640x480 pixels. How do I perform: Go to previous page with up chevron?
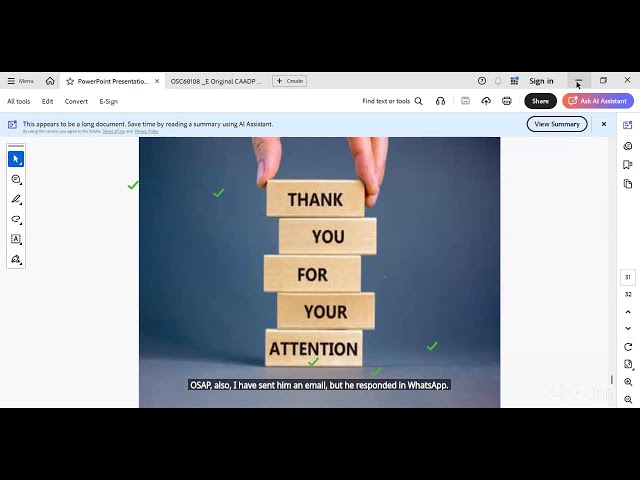(628, 312)
